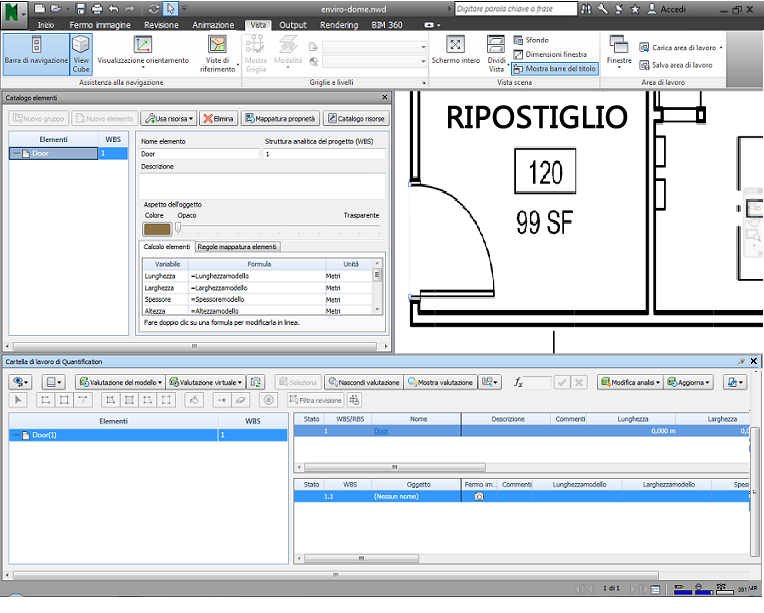
Task: Toggle the View Cube display
Action: (81, 55)
